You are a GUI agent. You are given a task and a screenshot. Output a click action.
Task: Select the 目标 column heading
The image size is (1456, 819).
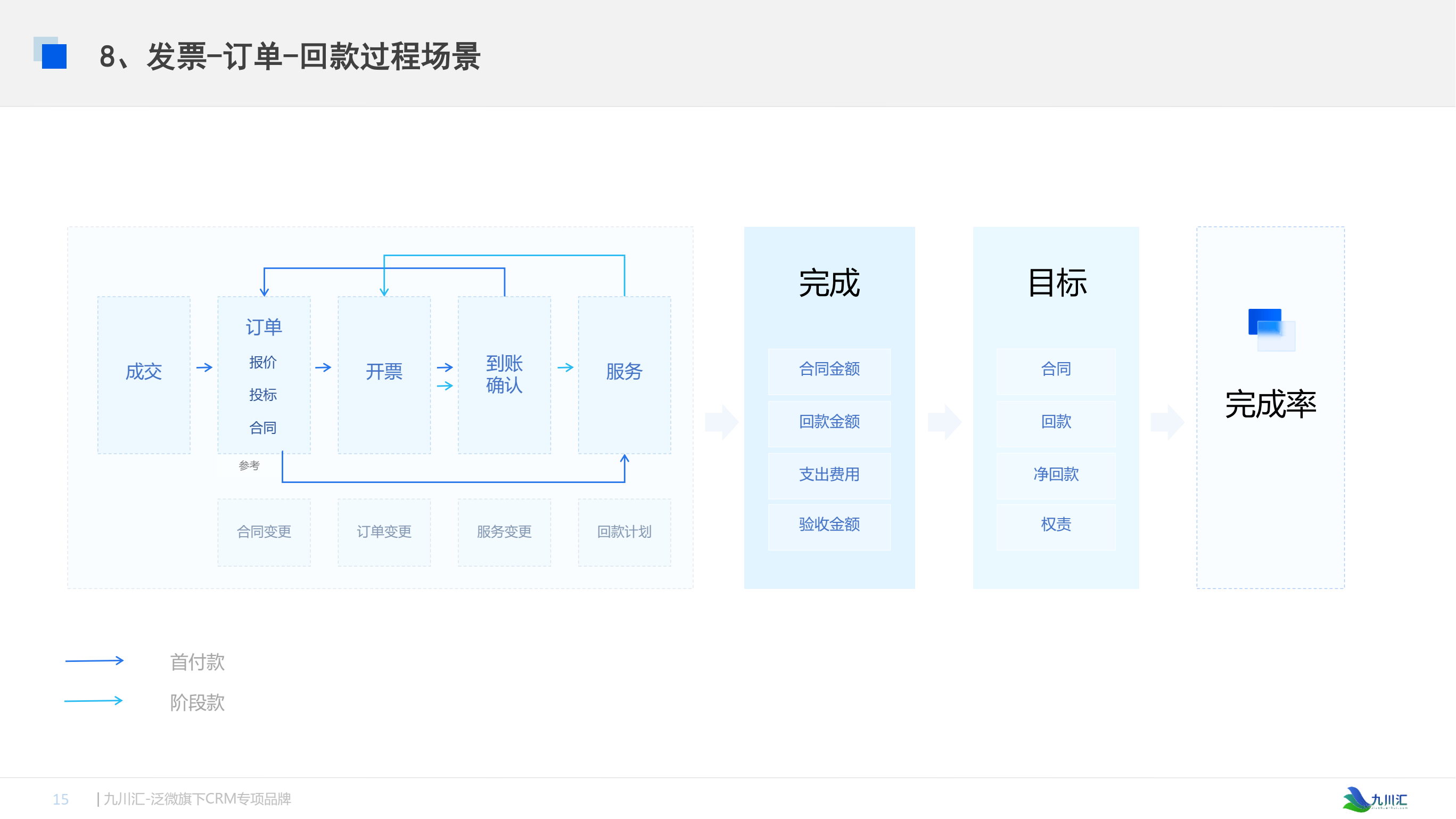point(1057,283)
